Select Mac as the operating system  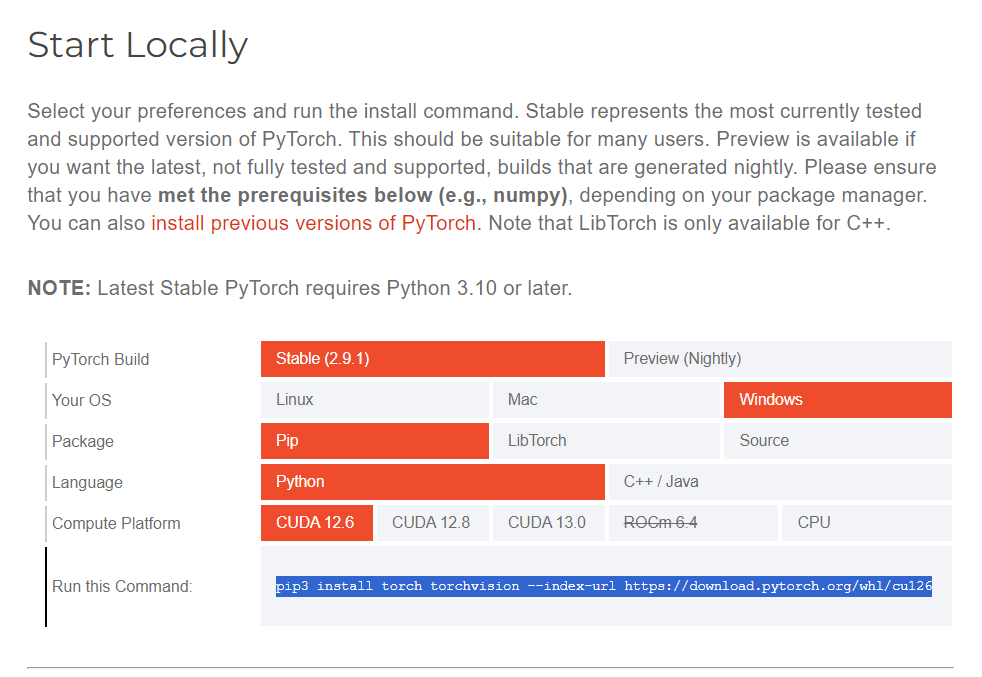[606, 400]
